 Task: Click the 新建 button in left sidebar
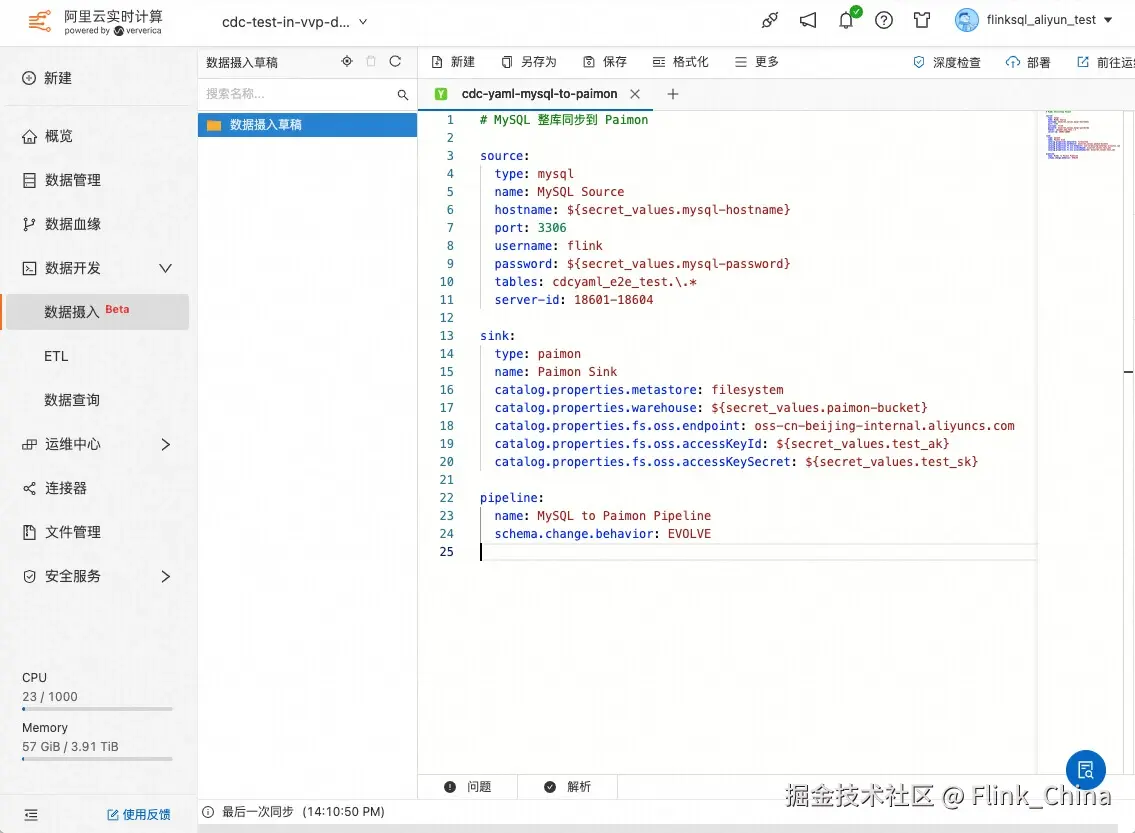(47, 78)
